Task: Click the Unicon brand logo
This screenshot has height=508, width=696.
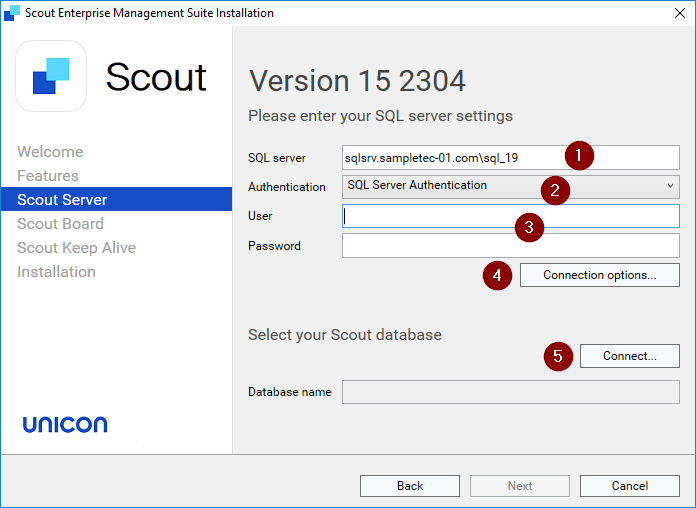Action: 65,425
